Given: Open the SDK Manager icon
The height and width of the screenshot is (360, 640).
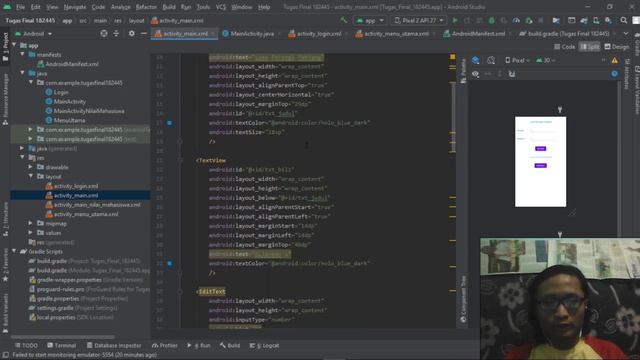Looking at the screenshot, I should coord(608,20).
